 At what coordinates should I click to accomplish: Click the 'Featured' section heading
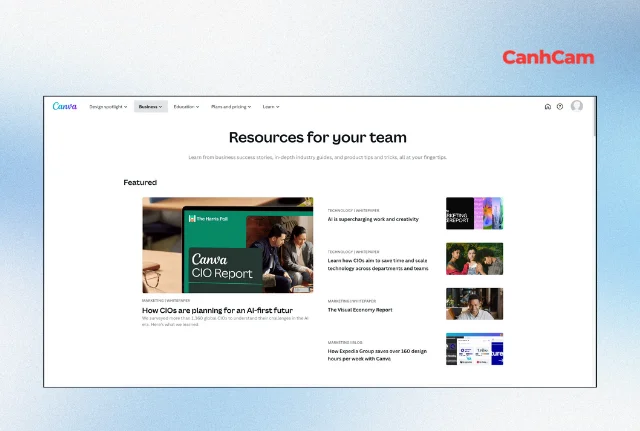[x=140, y=182]
